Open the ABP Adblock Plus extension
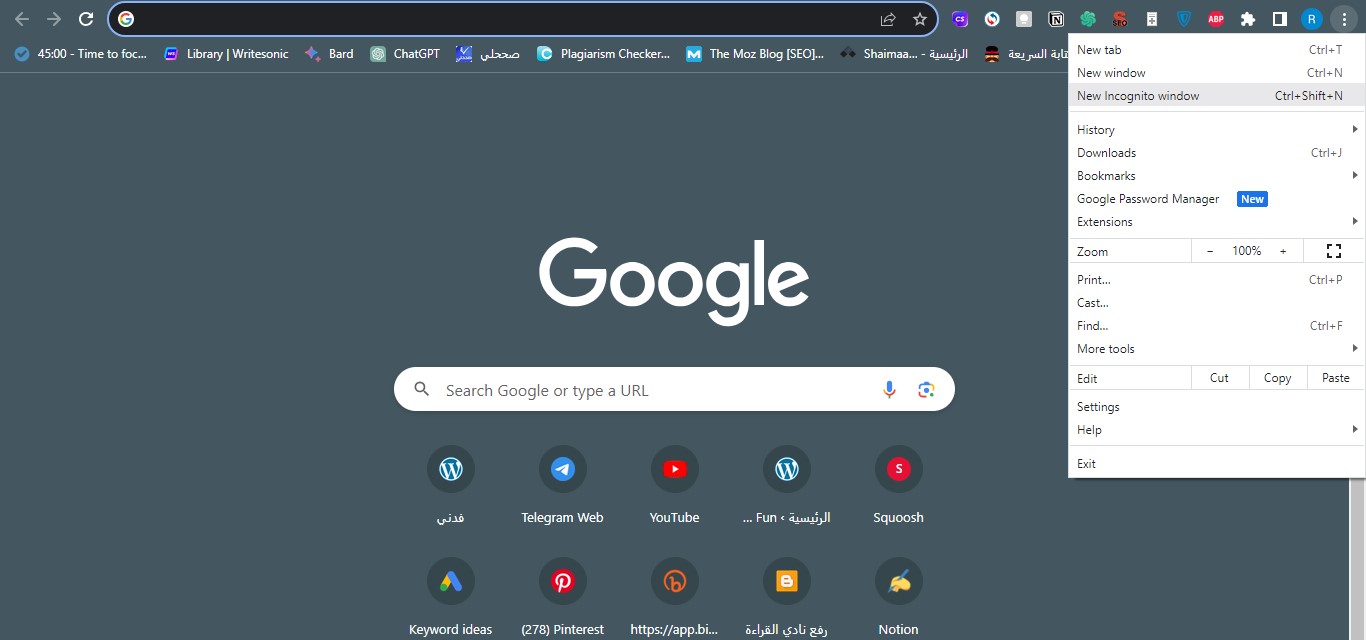The height and width of the screenshot is (640, 1366). click(x=1216, y=19)
